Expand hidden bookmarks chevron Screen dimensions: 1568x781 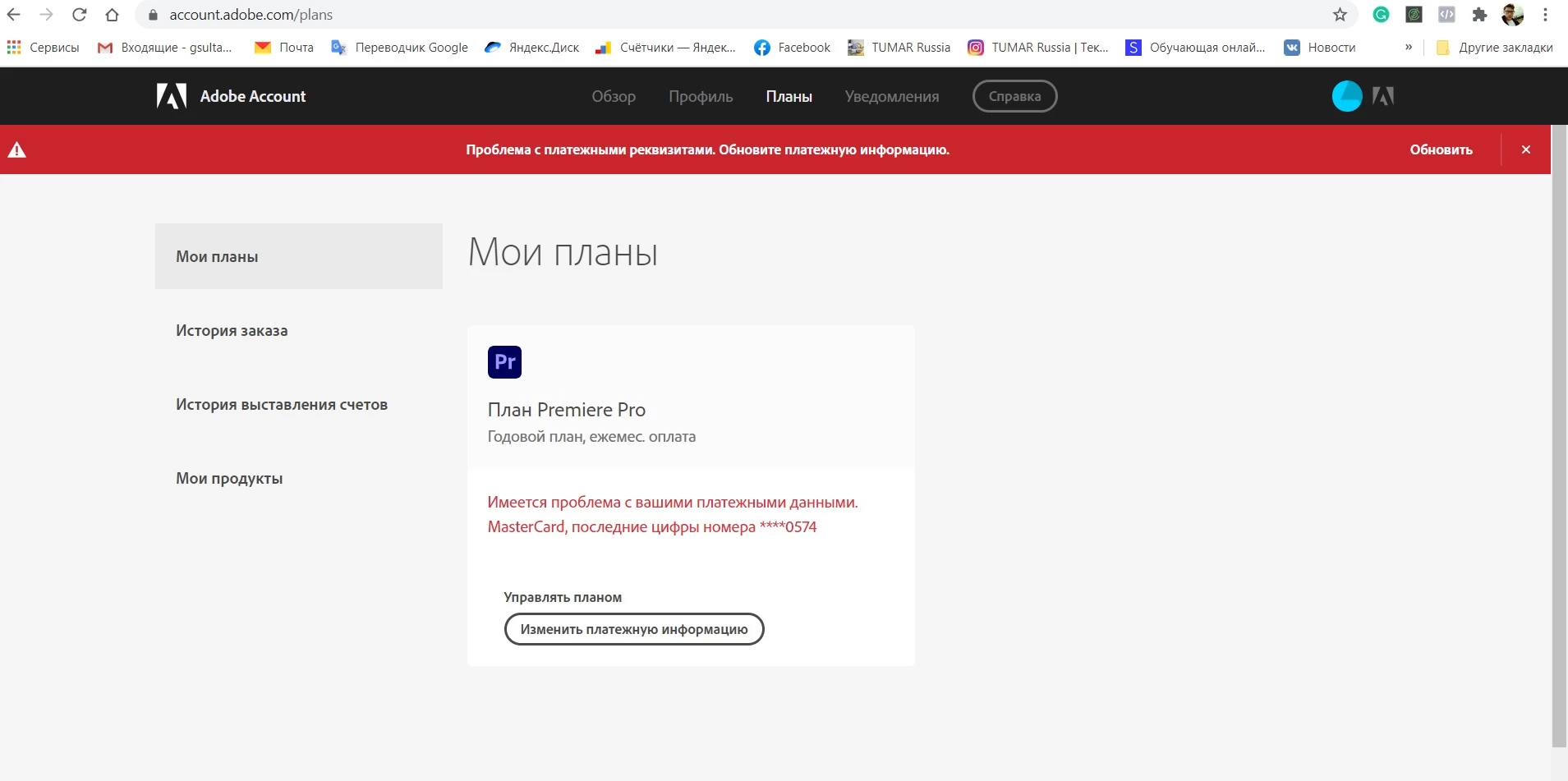pos(1409,47)
